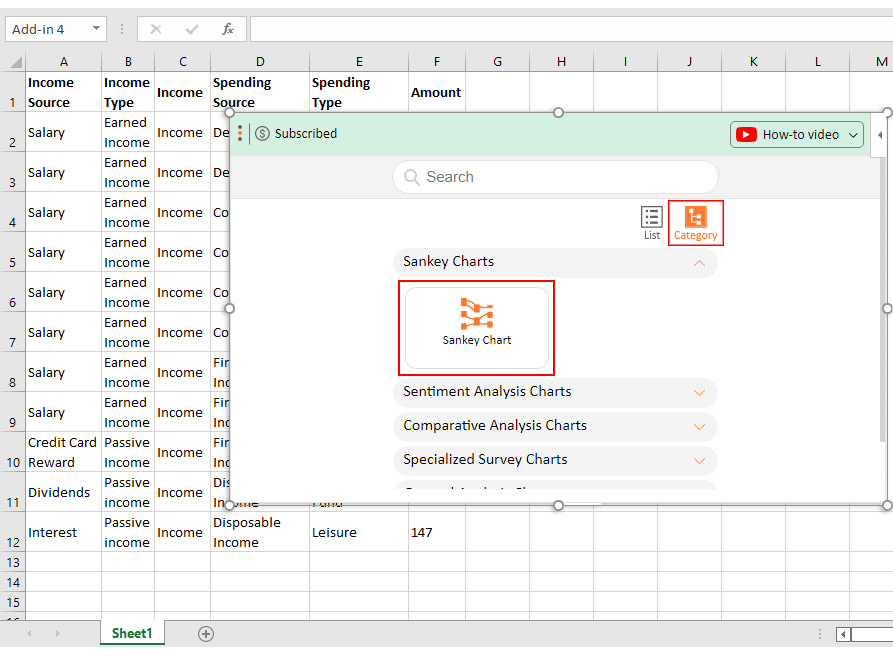The image size is (893, 656).
Task: Click in the formula bar
Action: click(571, 29)
